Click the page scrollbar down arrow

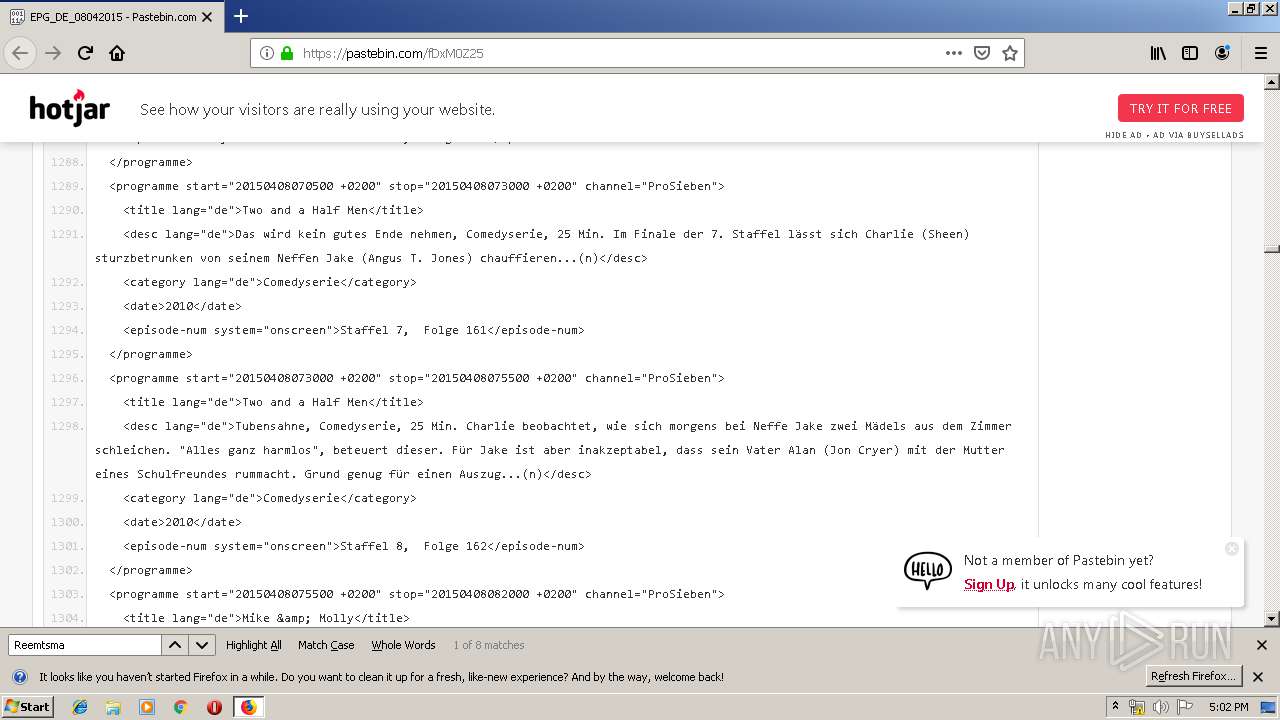pos(1272,619)
